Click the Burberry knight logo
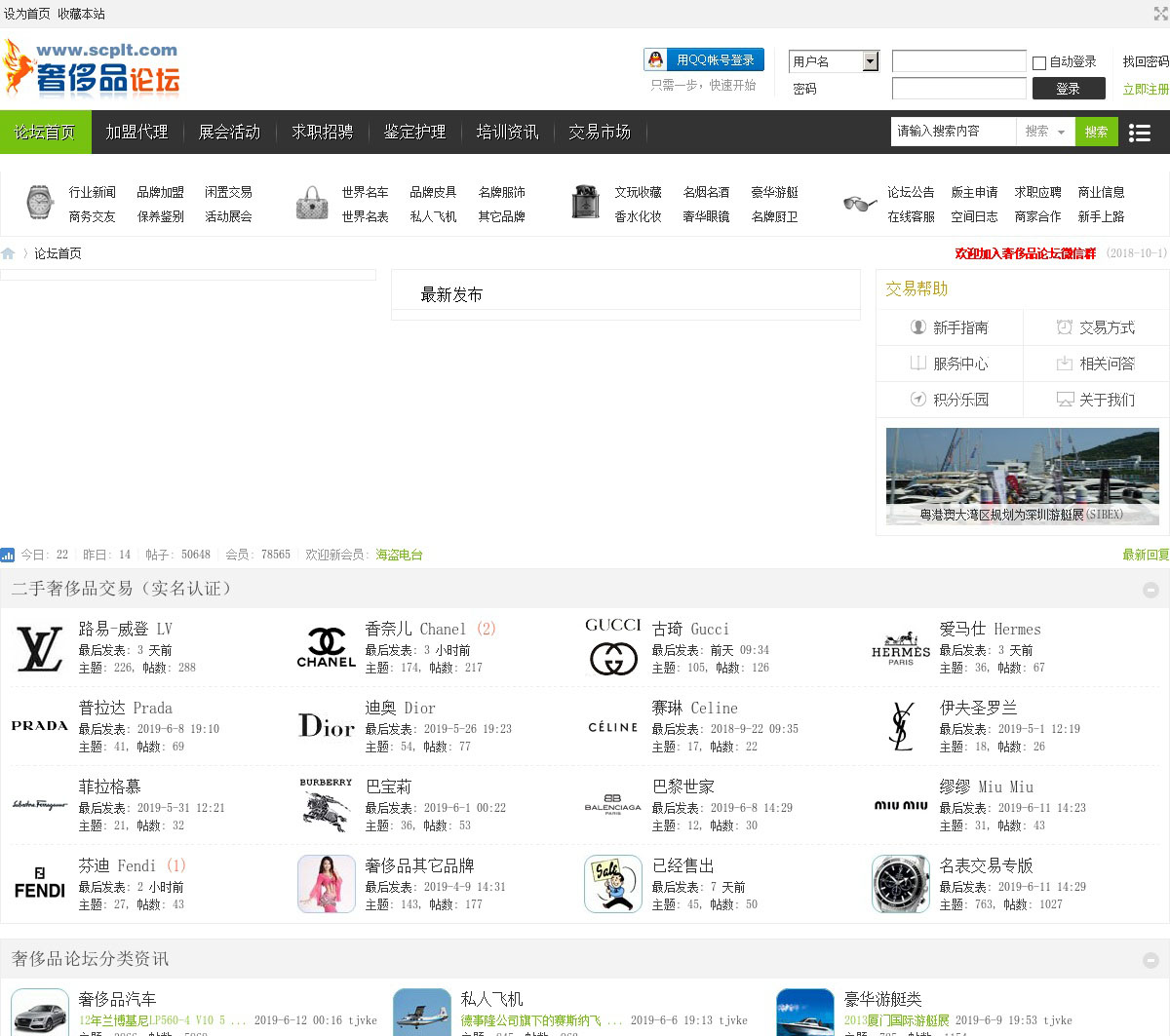 pos(326,805)
